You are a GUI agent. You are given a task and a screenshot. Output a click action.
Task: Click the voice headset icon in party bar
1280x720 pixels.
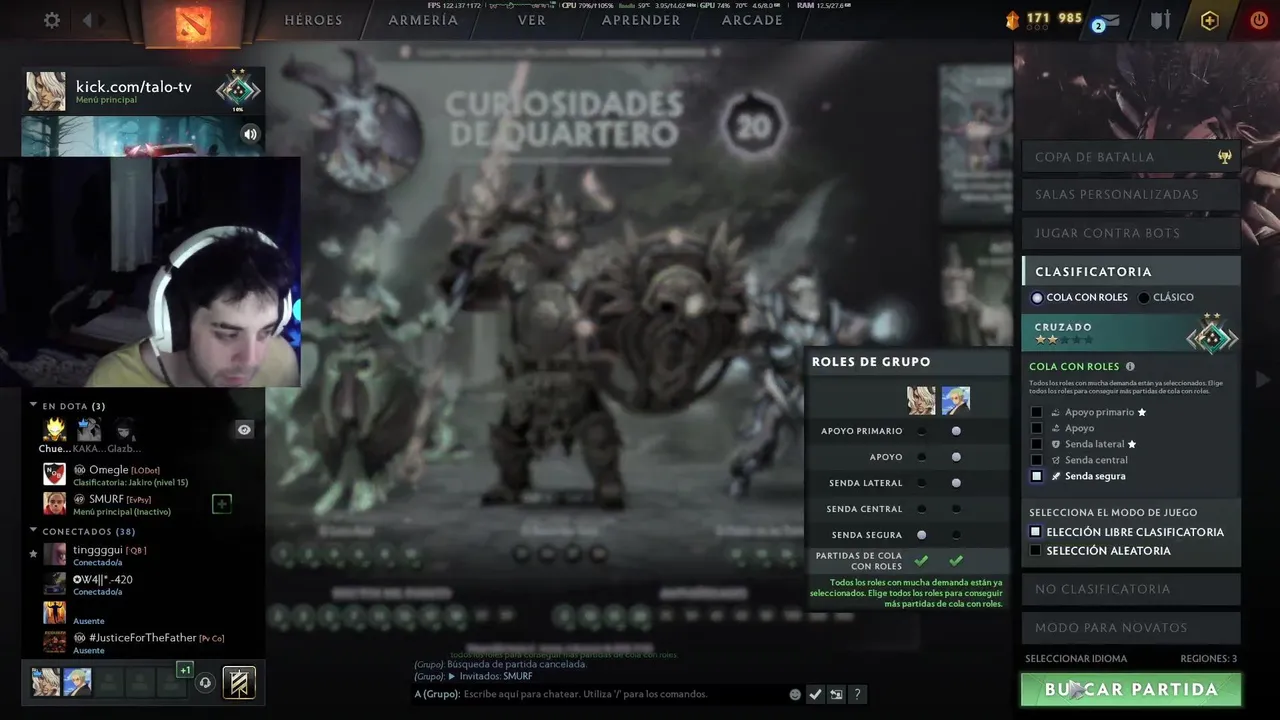pos(205,683)
